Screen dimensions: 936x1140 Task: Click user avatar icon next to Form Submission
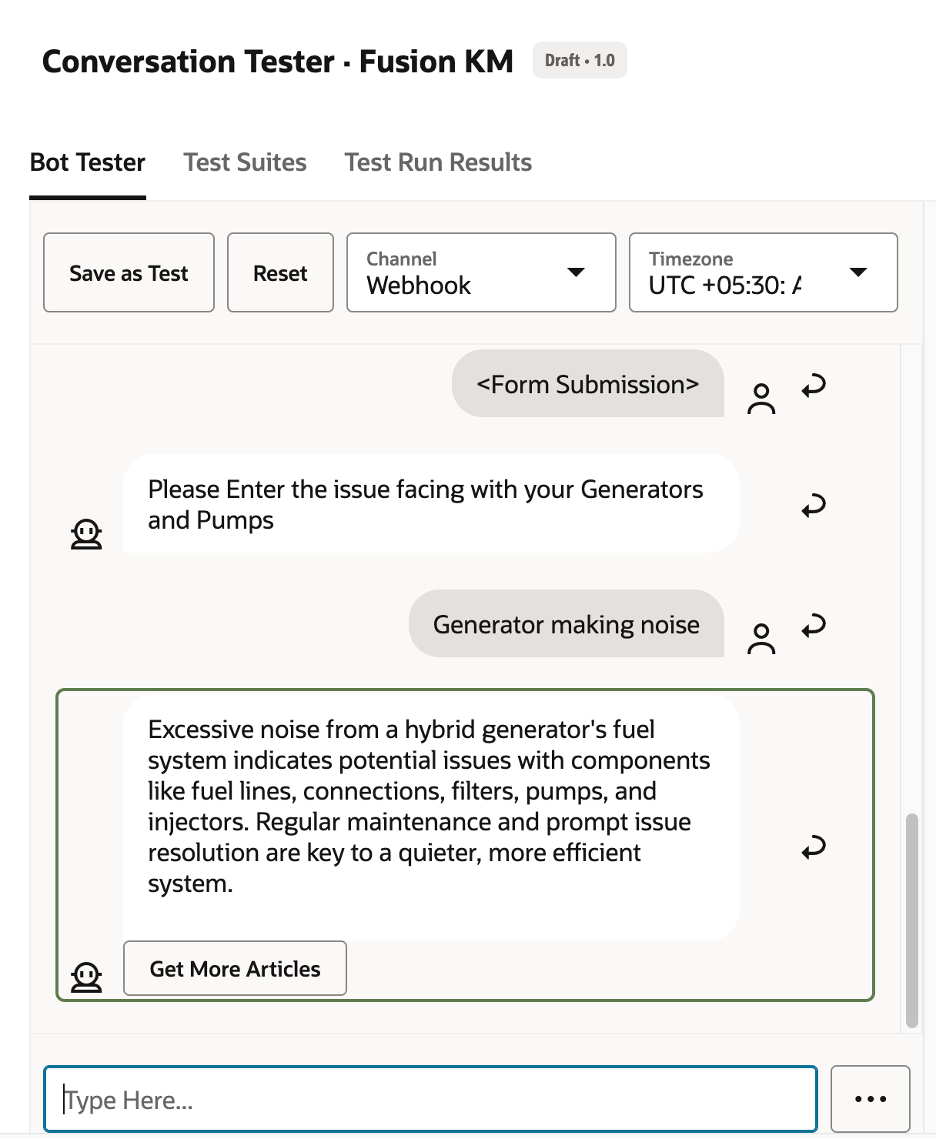761,399
